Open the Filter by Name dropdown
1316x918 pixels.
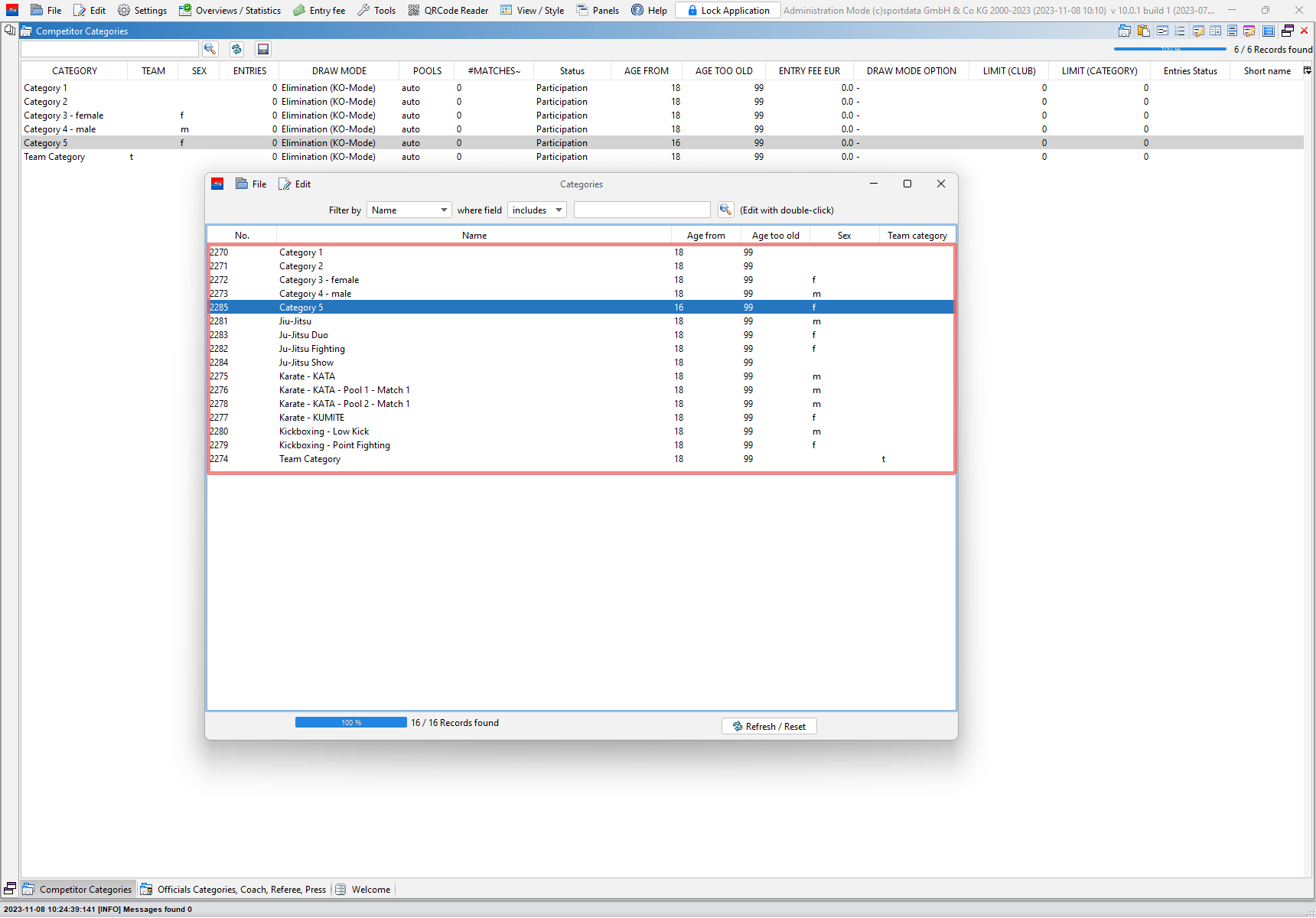tap(409, 210)
